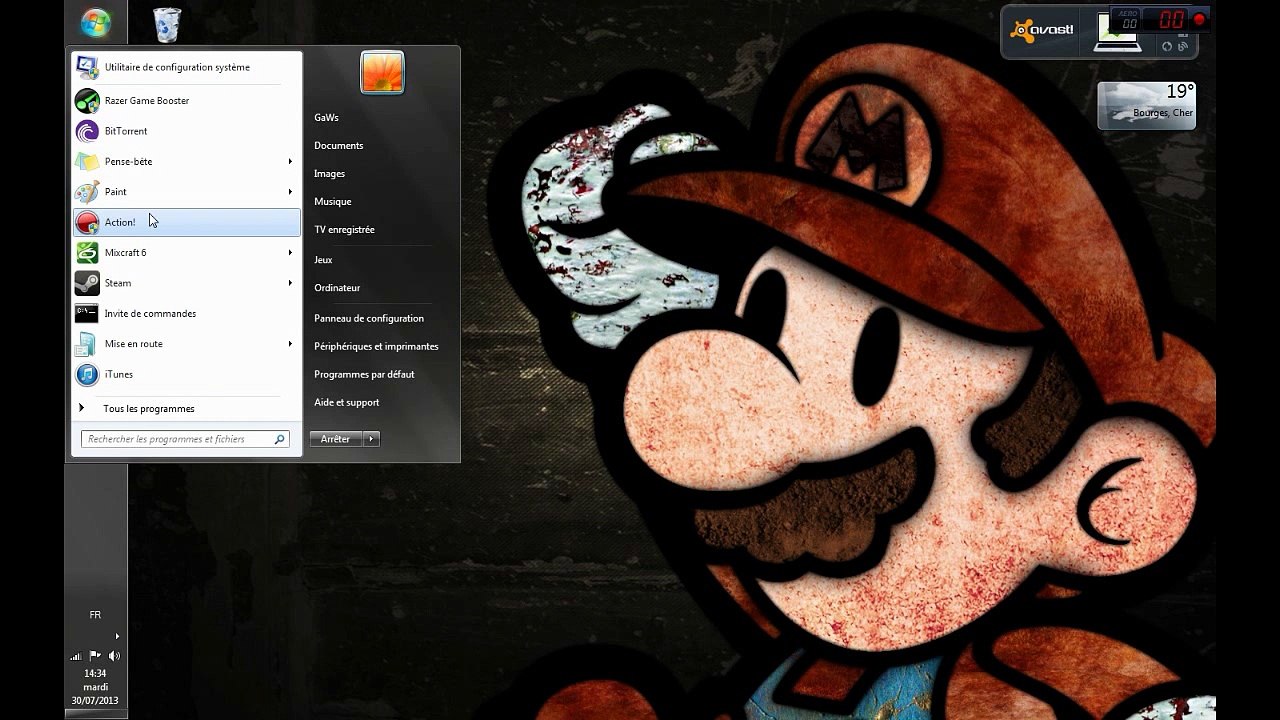The height and width of the screenshot is (720, 1280).
Task: Open the GaWs user folder
Action: pyautogui.click(x=326, y=117)
